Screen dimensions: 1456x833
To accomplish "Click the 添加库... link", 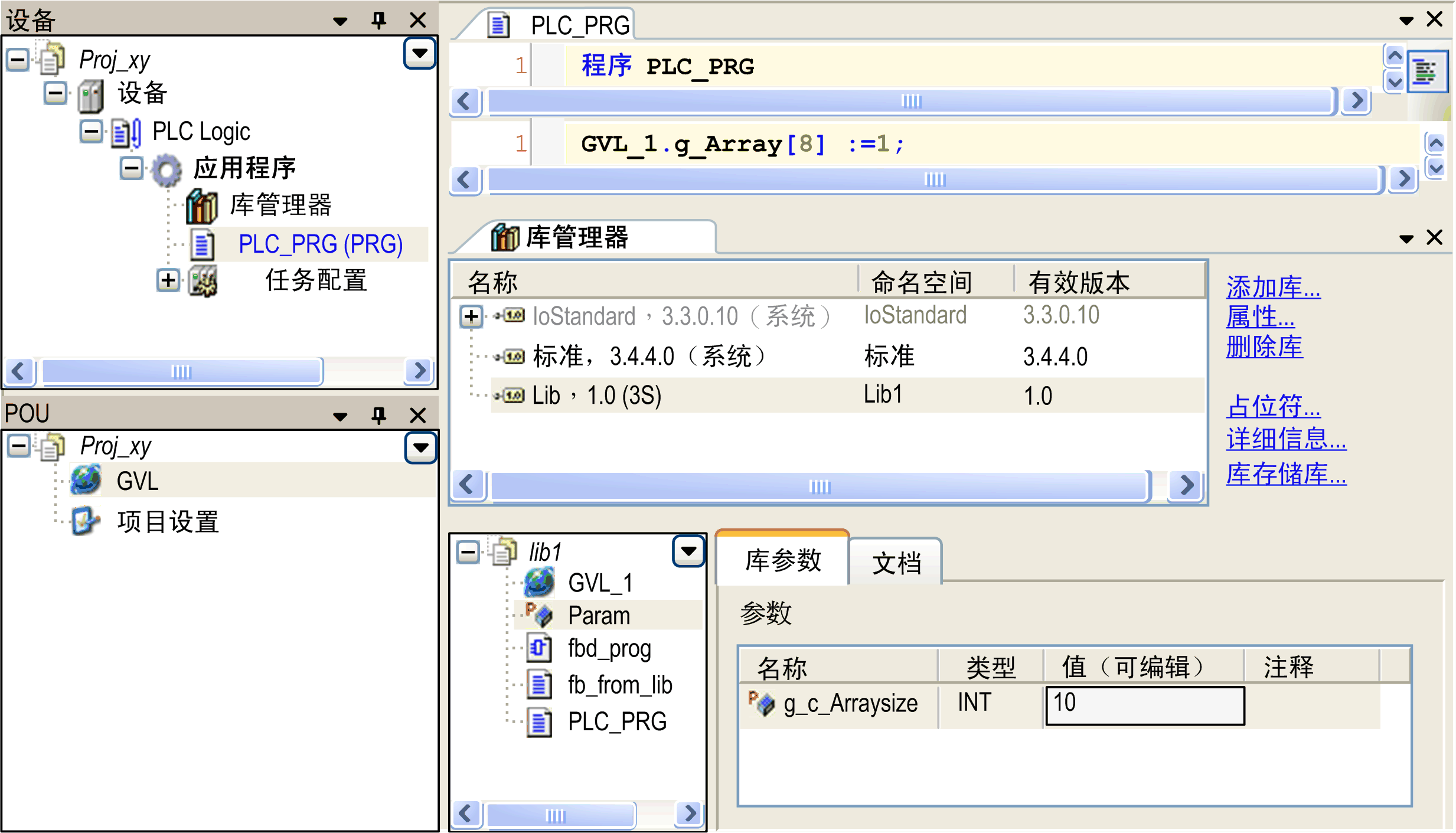I will tap(1272, 288).
